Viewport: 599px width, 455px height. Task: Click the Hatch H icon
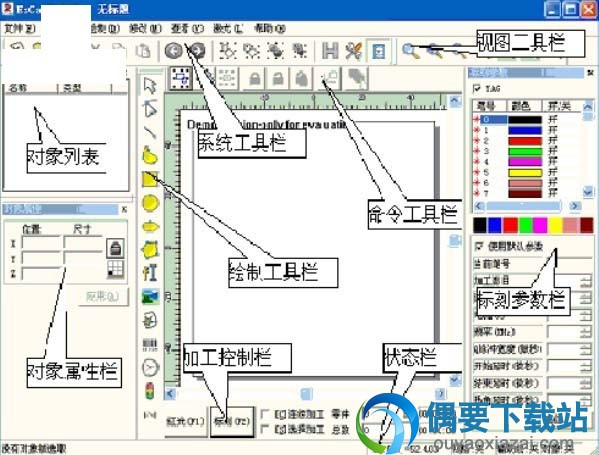[x=330, y=51]
